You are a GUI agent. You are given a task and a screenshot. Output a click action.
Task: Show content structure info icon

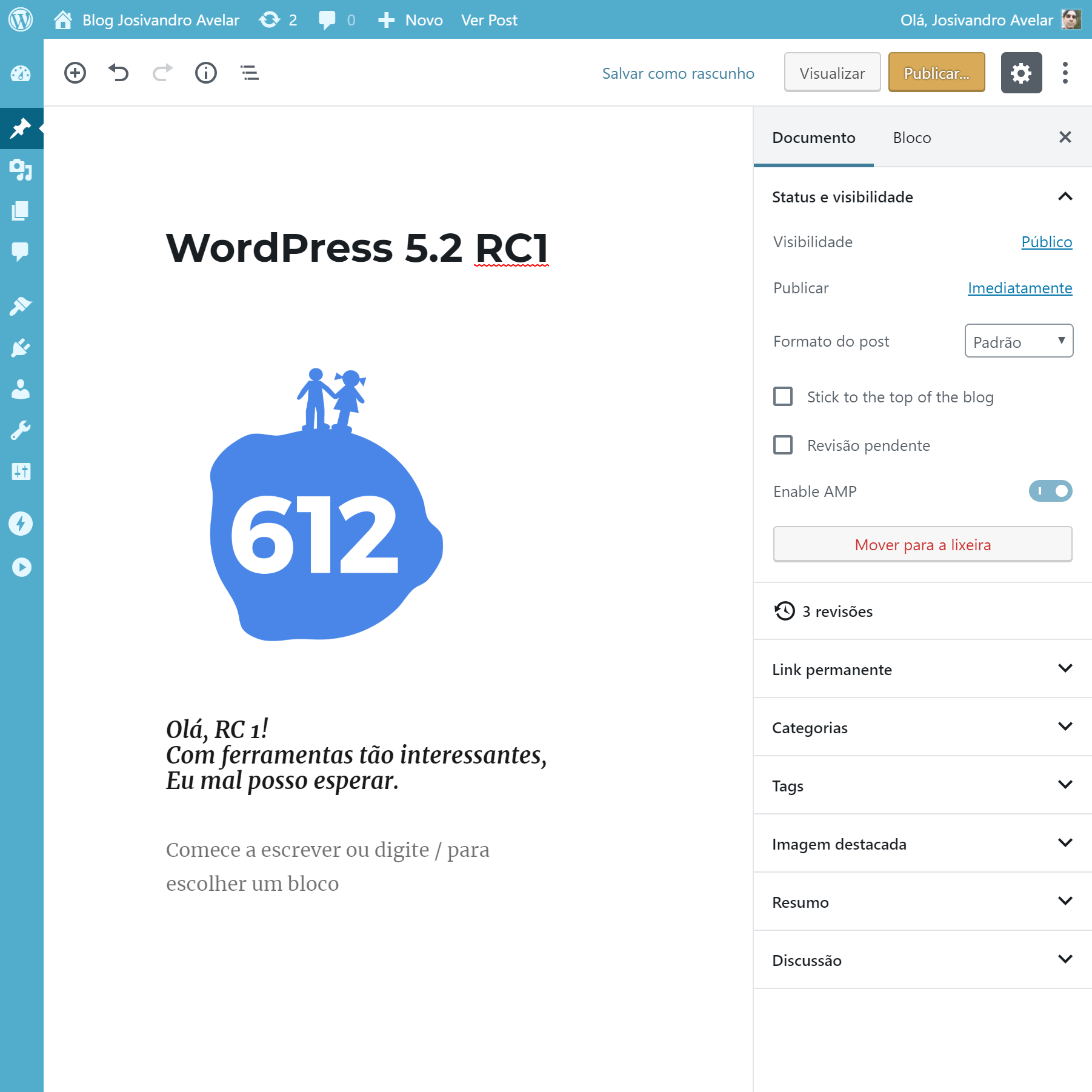pos(206,73)
